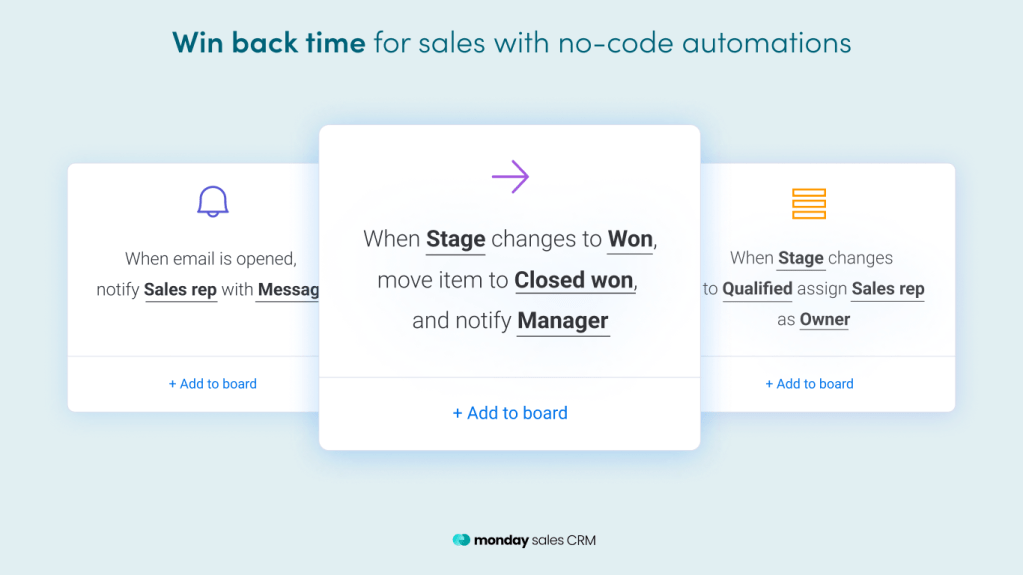Click the purple right-arrow icon
This screenshot has height=575, width=1023.
(510, 177)
